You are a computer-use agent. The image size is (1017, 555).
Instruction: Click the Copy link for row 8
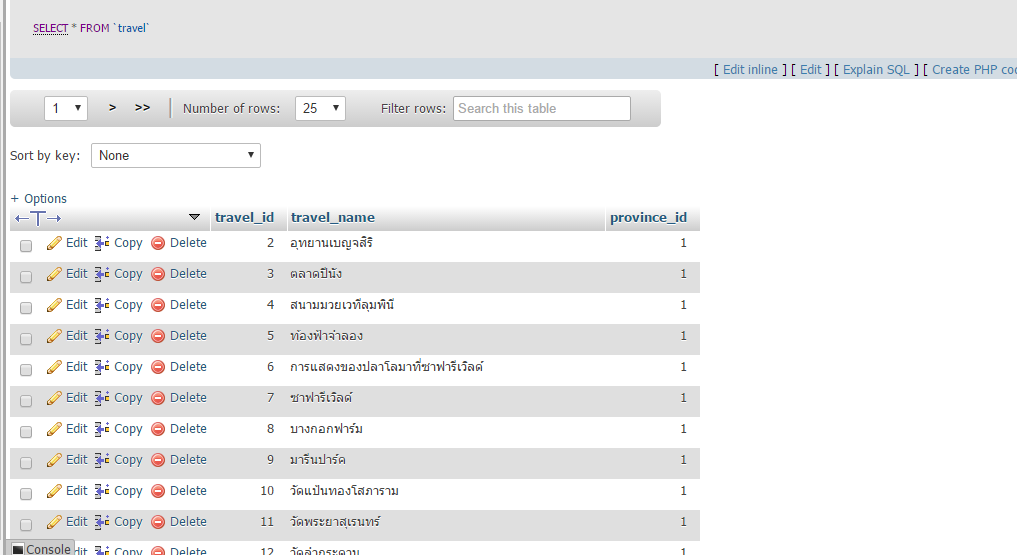tap(128, 429)
